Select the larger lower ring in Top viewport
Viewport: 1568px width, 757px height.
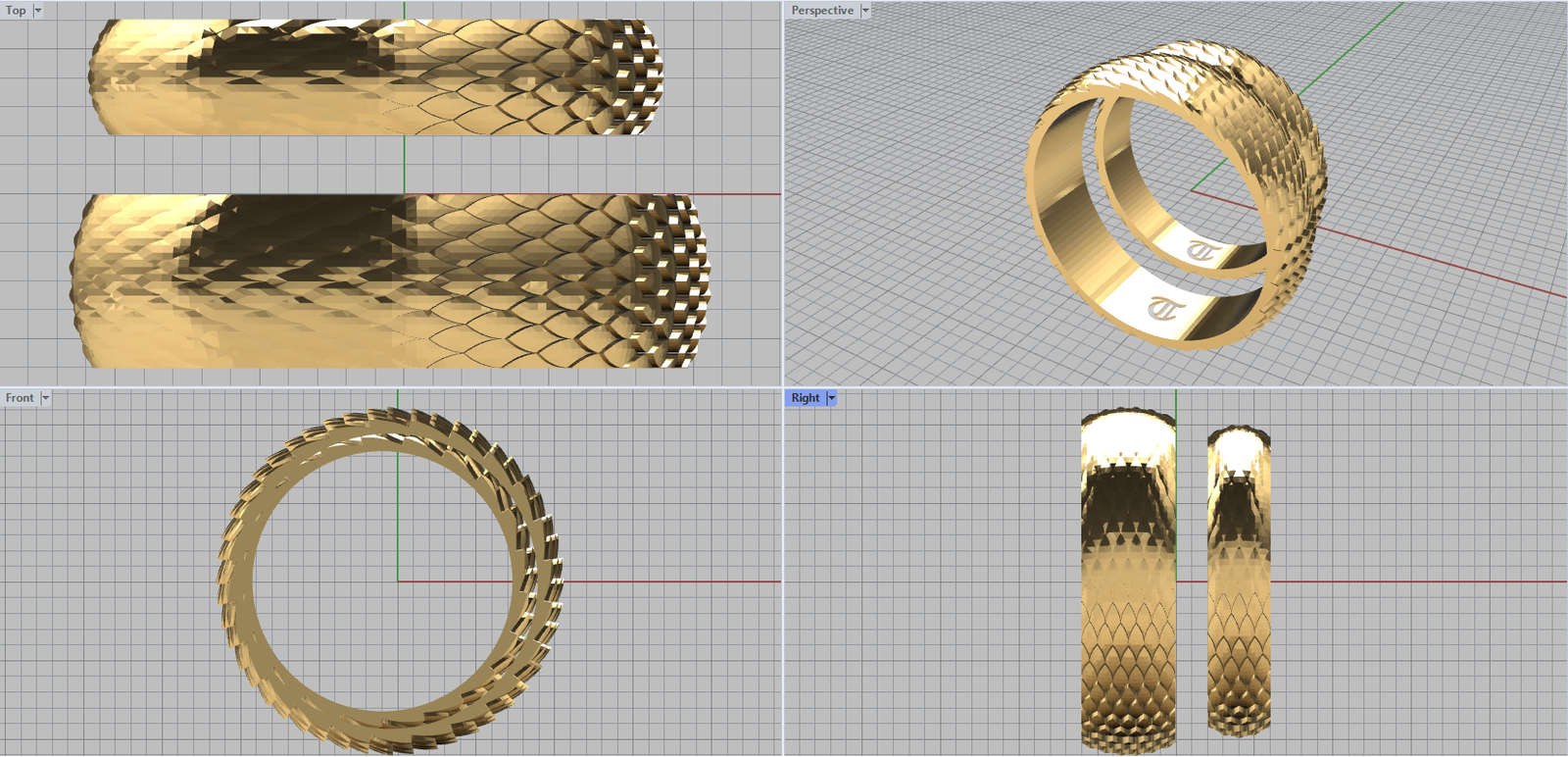pyautogui.click(x=392, y=284)
